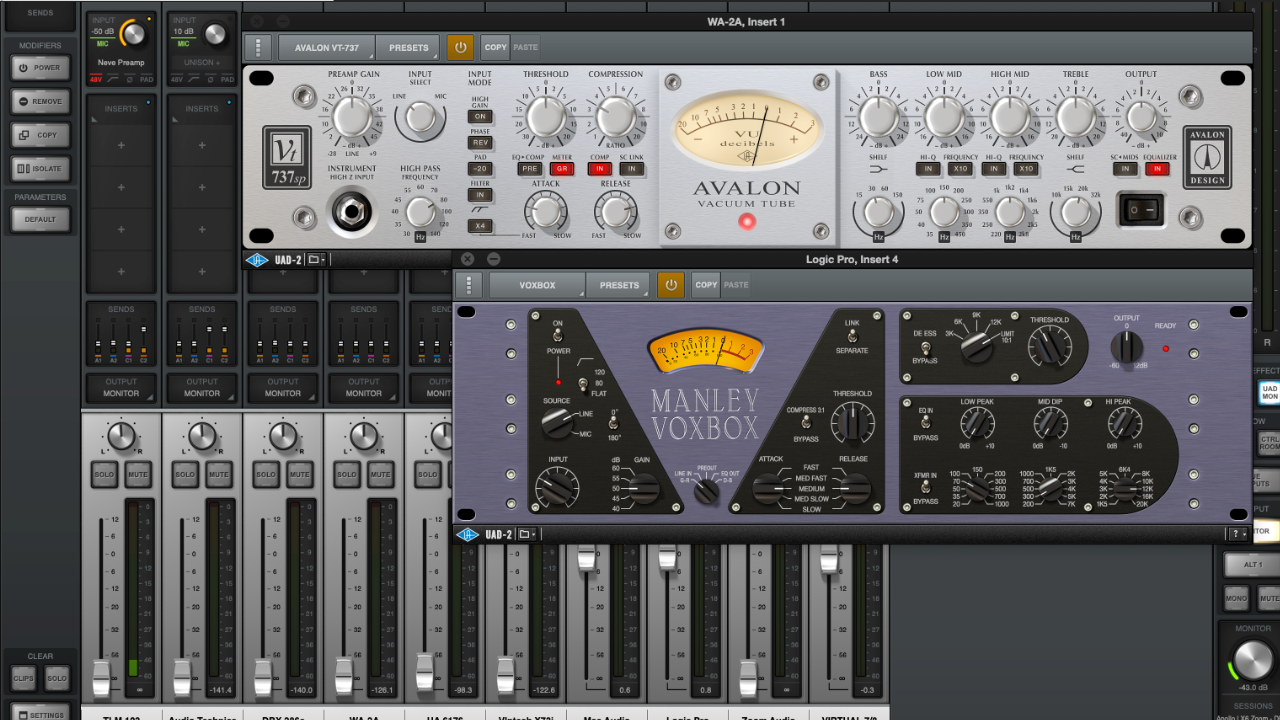Enable 48V phantom power on Neve Preamp channel
Image resolution: width=1280 pixels, height=720 pixels.
(94, 79)
